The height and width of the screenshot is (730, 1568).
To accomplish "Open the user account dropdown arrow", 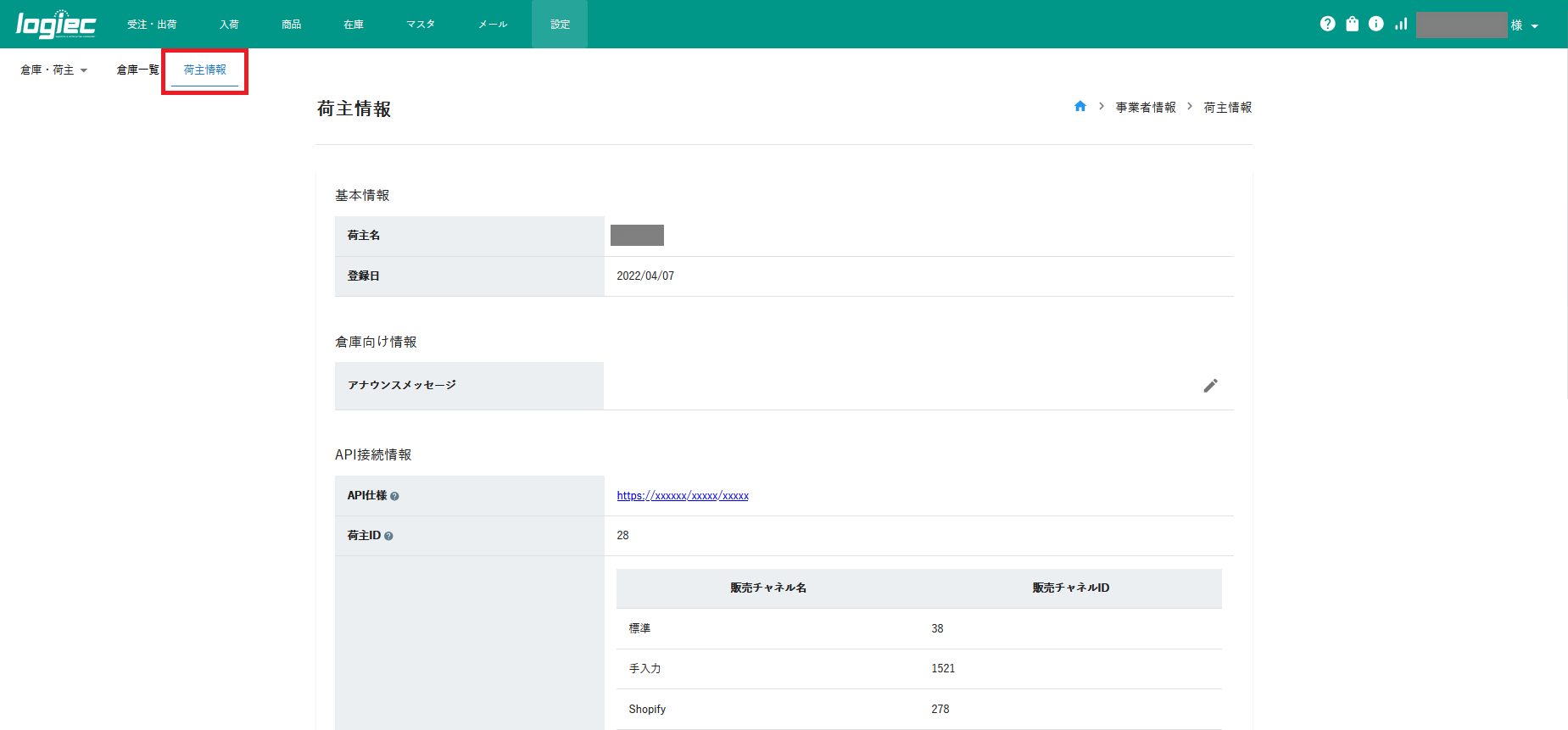I will tap(1535, 26).
